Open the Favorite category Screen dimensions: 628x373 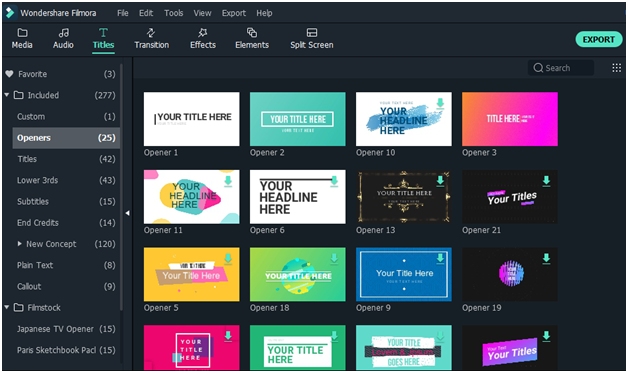coord(60,74)
